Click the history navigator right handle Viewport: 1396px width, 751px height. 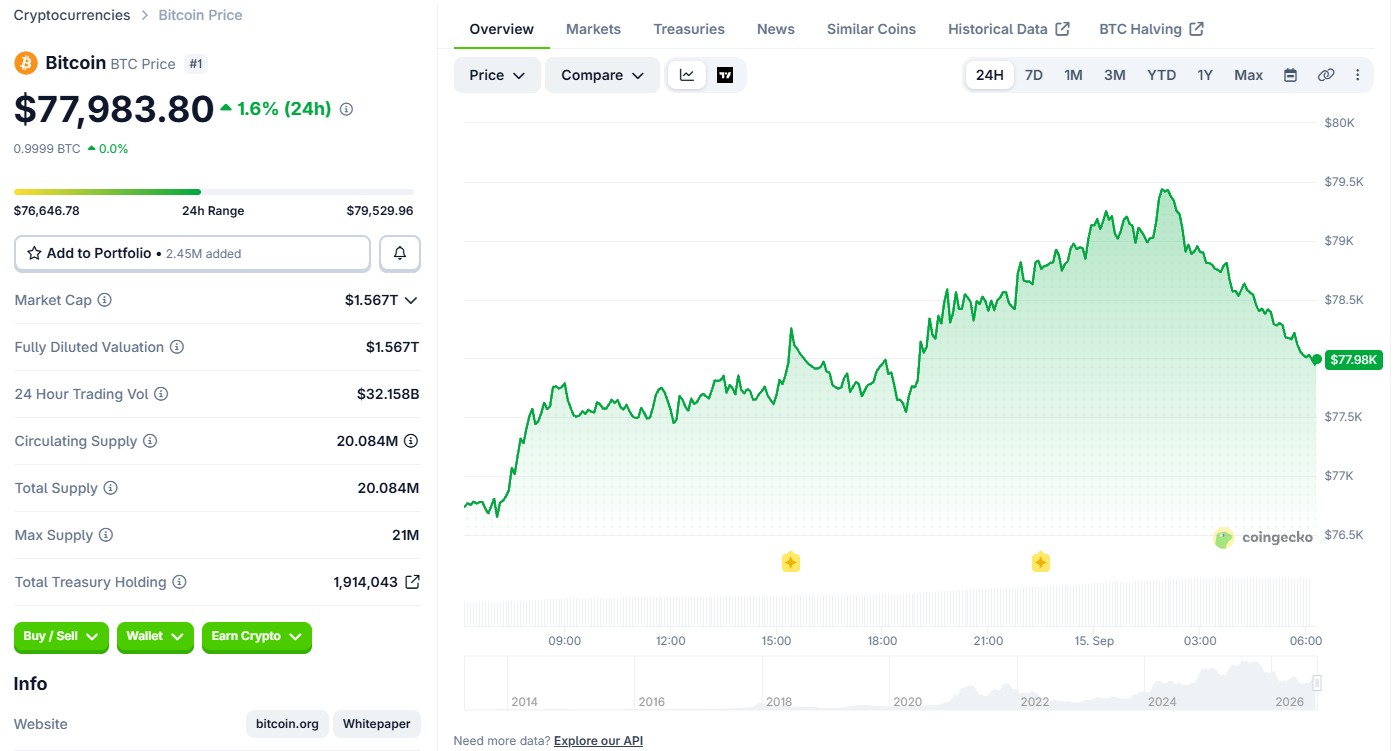[1317, 683]
